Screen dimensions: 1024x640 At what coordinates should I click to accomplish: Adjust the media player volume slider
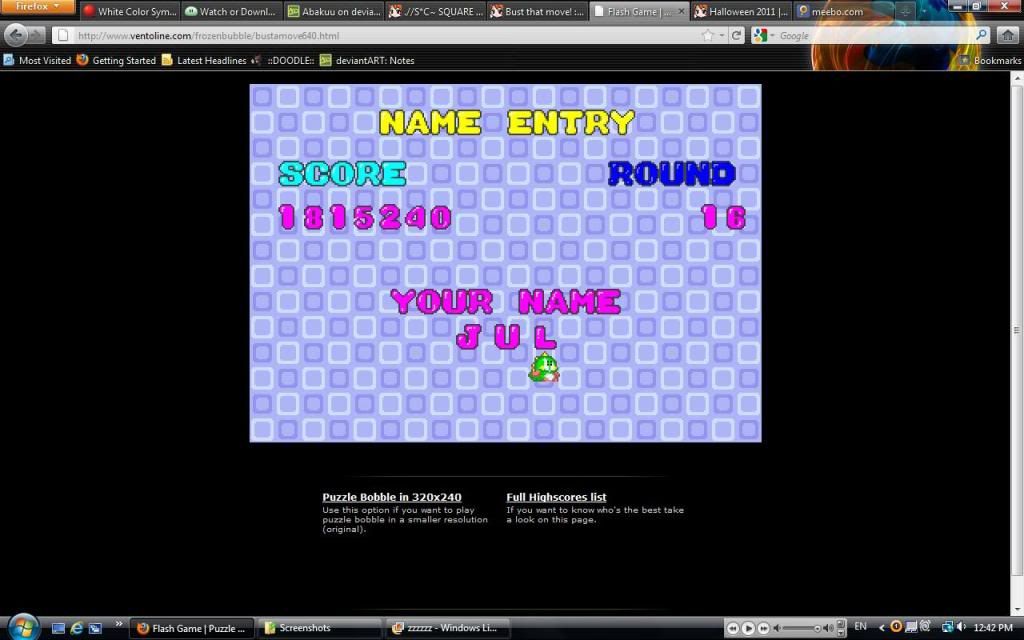(x=801, y=628)
